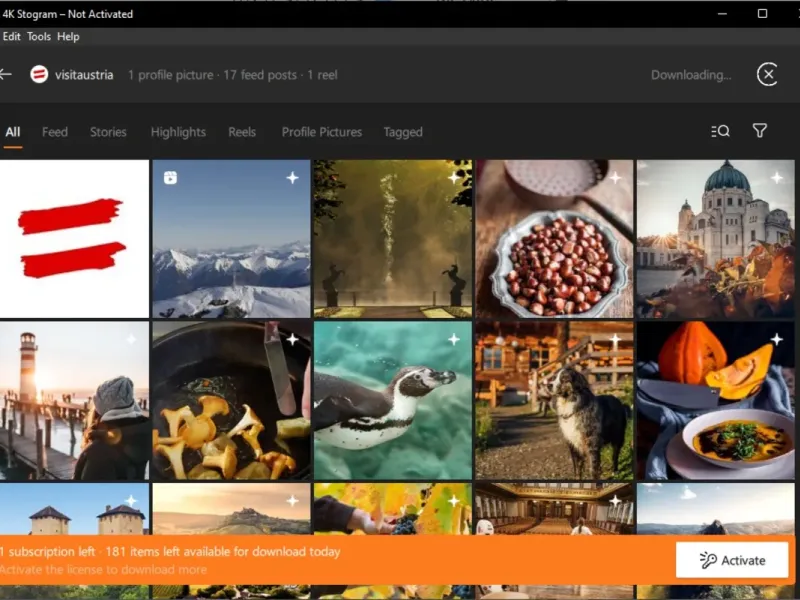Switch to the Stories tab
The width and height of the screenshot is (800, 600).
[x=108, y=132]
